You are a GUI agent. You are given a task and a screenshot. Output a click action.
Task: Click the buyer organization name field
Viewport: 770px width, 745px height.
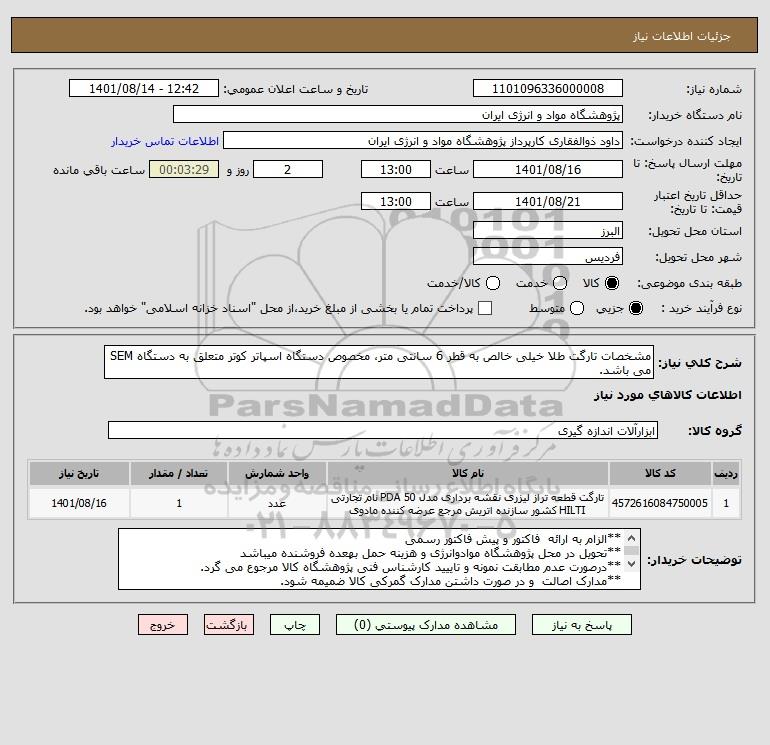pyautogui.click(x=398, y=114)
